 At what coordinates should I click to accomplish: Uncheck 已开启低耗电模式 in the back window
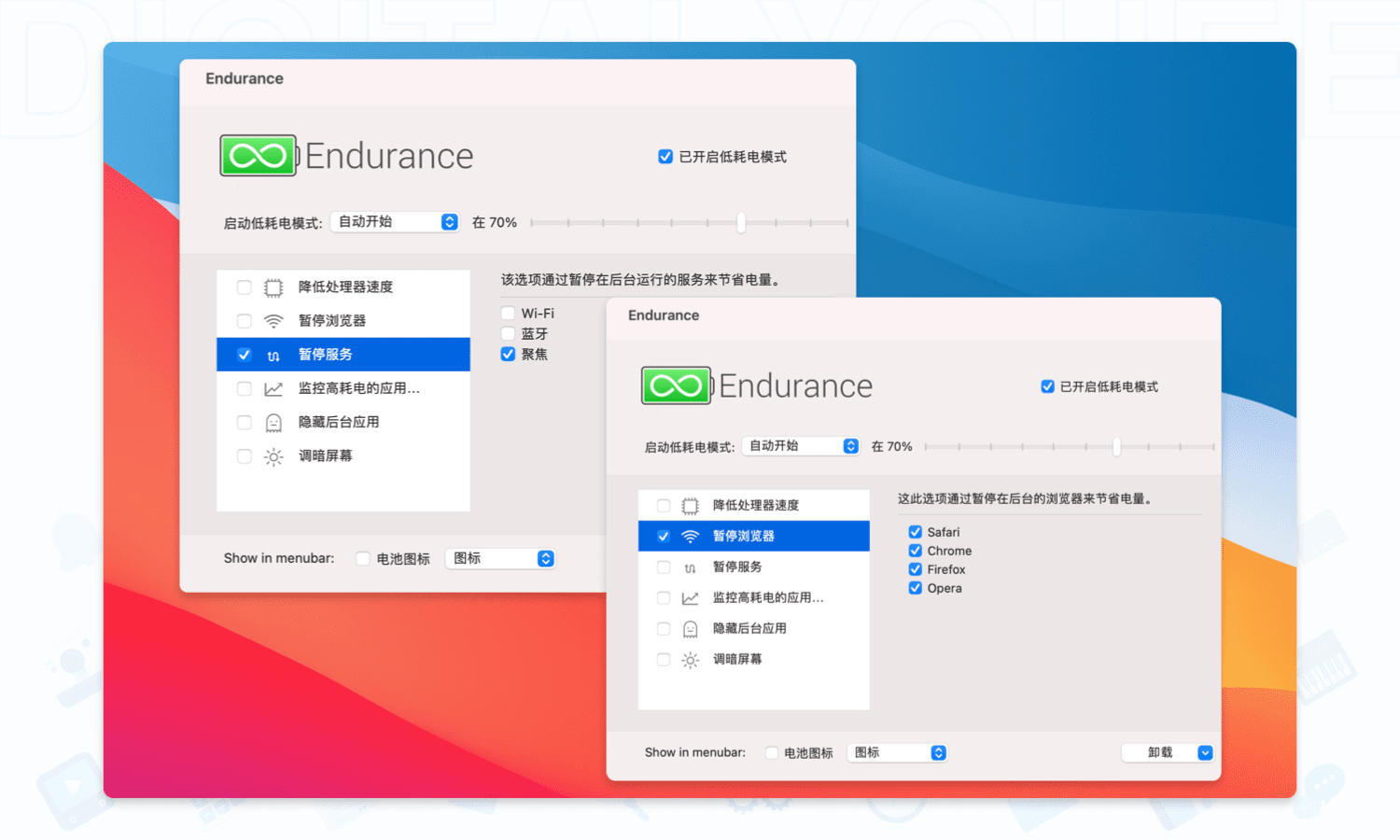coord(665,157)
